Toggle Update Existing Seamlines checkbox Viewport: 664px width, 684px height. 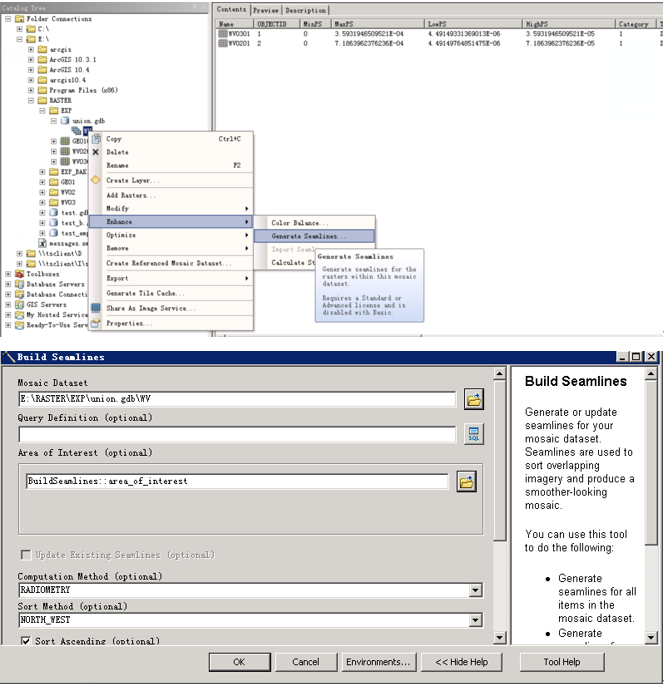[26, 555]
